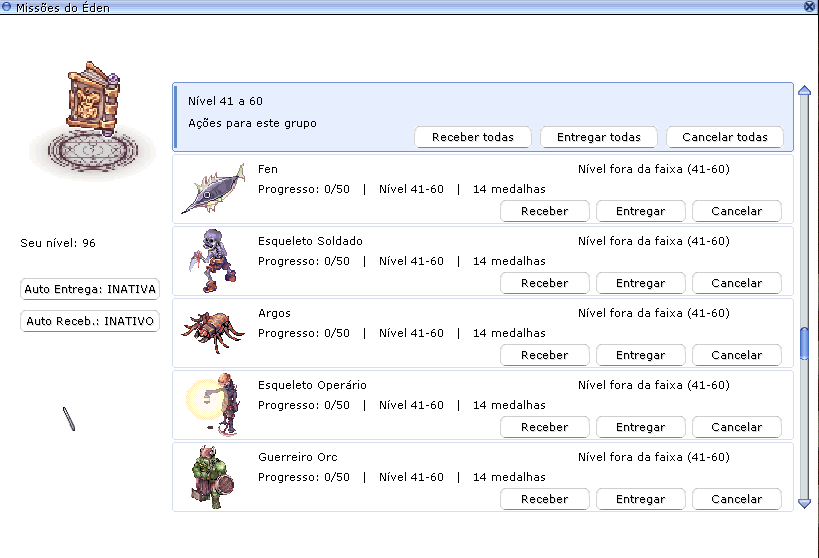Click the 'Argos' mission name
Screen dimensions: 819x558
pos(274,313)
